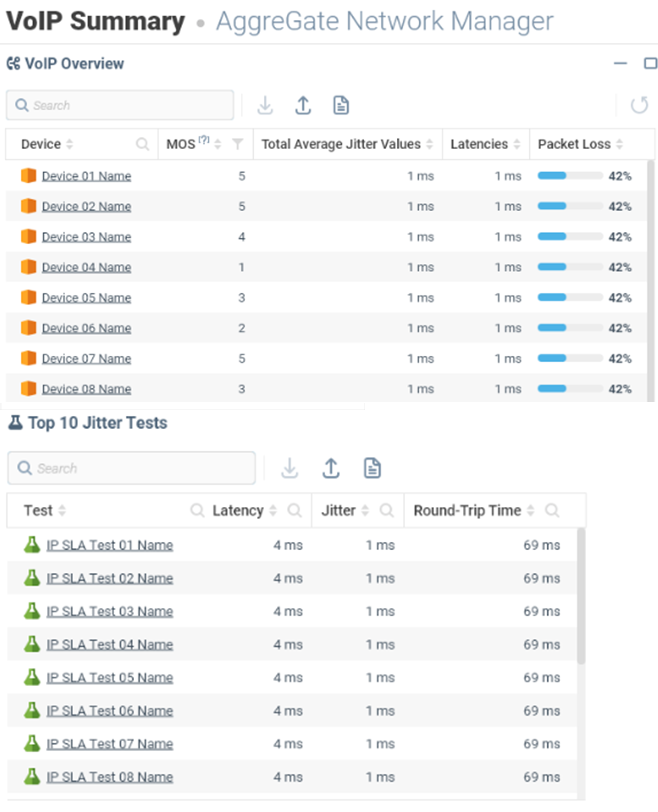
Task: Open IP SLA Test 04 Name link
Action: click(x=110, y=645)
